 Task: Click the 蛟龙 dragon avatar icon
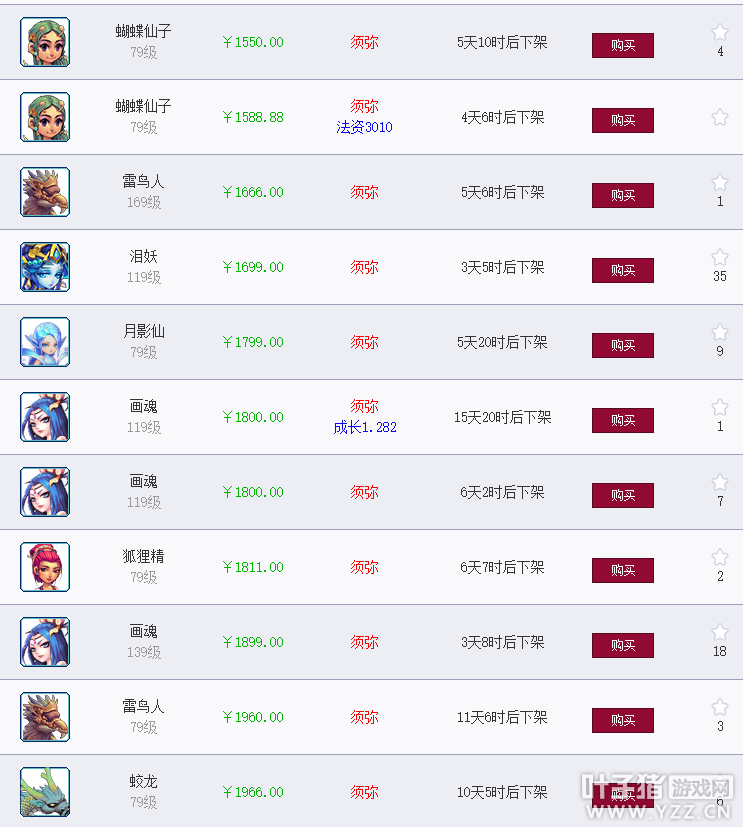[x=45, y=792]
